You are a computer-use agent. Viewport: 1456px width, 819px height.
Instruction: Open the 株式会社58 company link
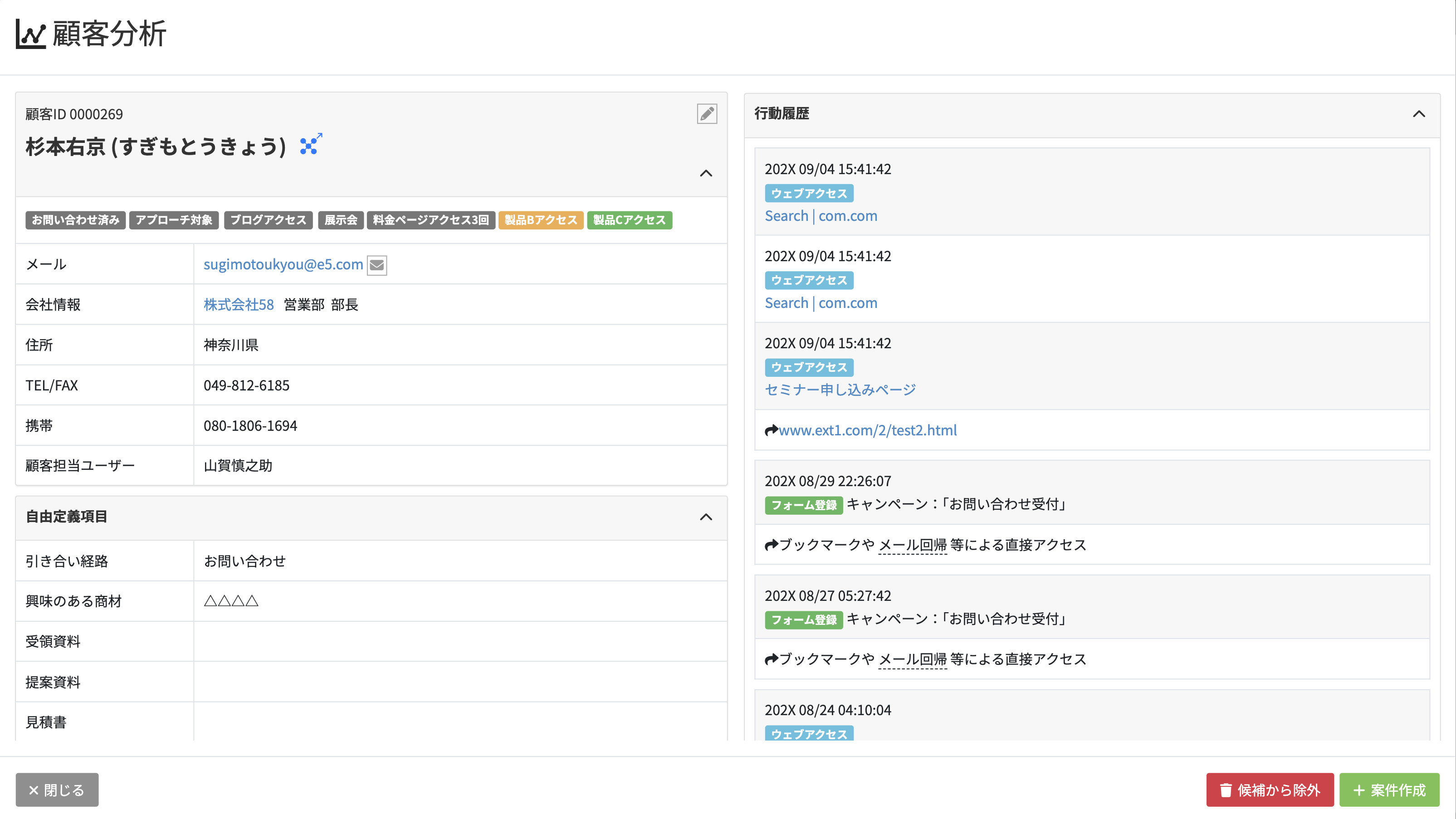(x=239, y=305)
